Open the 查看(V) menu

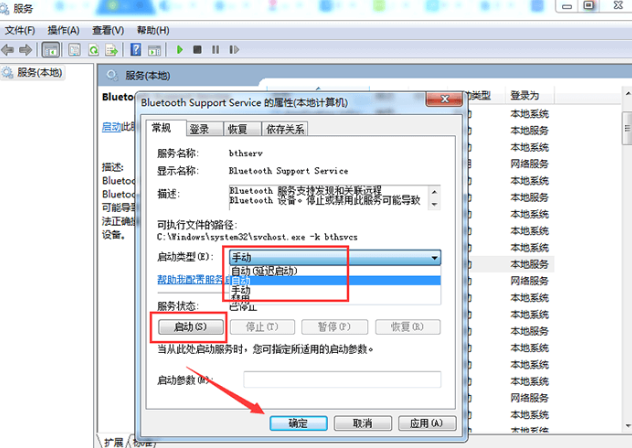point(108,30)
